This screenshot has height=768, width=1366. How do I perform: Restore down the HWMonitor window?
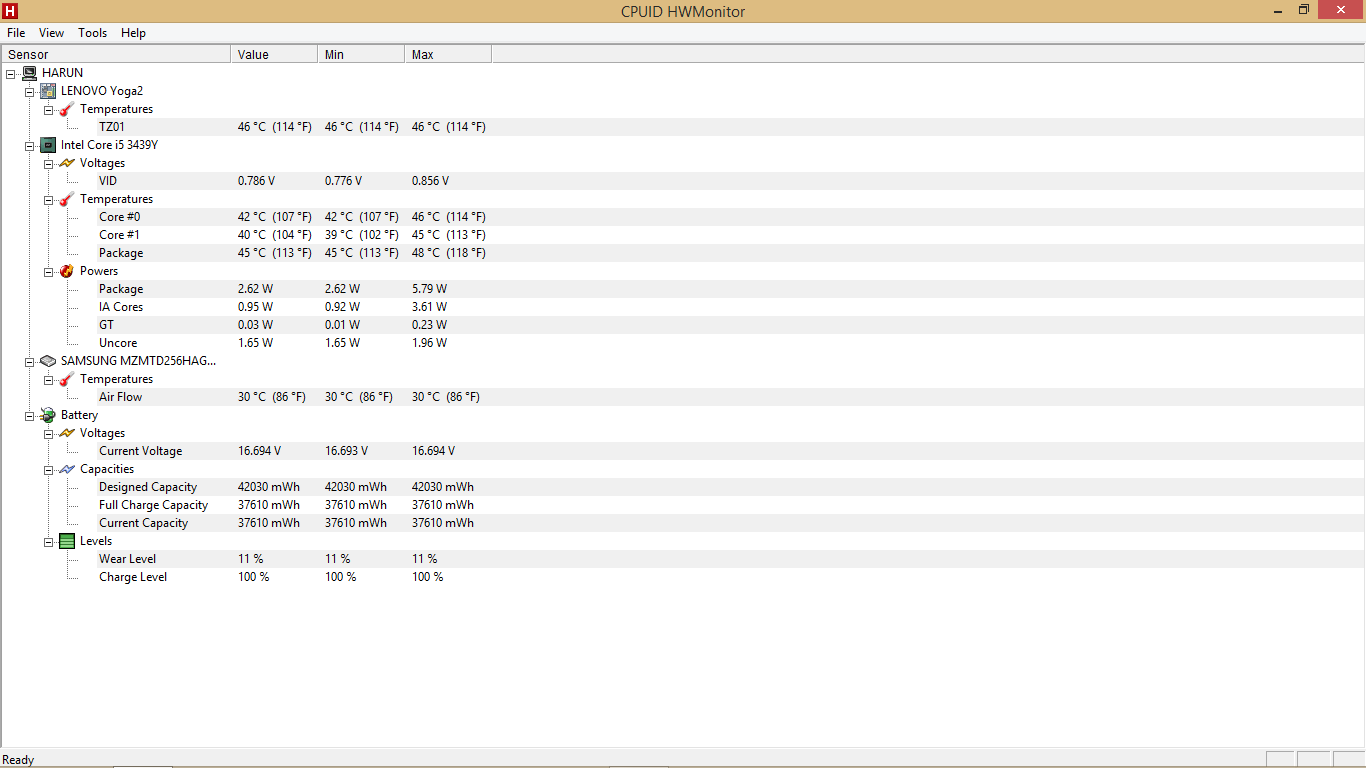point(1304,10)
